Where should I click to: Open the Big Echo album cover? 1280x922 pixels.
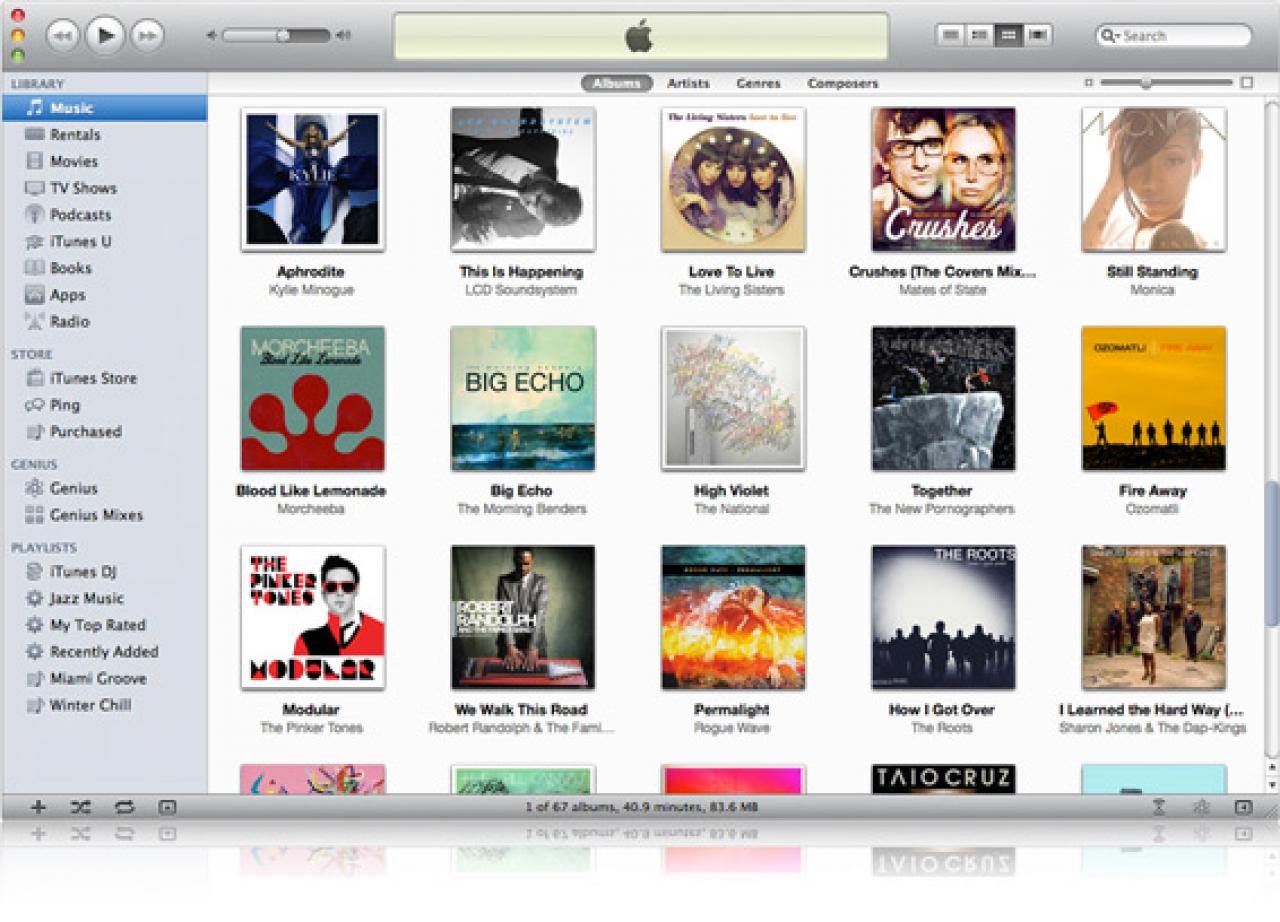[522, 398]
